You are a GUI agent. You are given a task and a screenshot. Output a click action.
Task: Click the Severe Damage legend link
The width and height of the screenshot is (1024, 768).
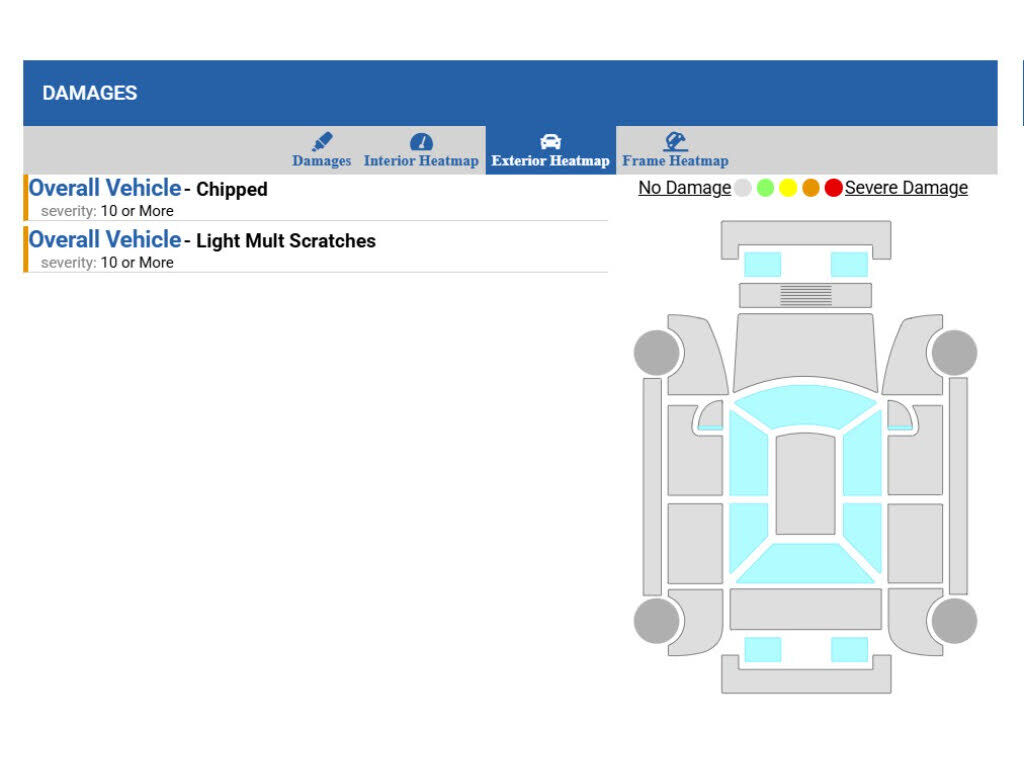(x=906, y=188)
